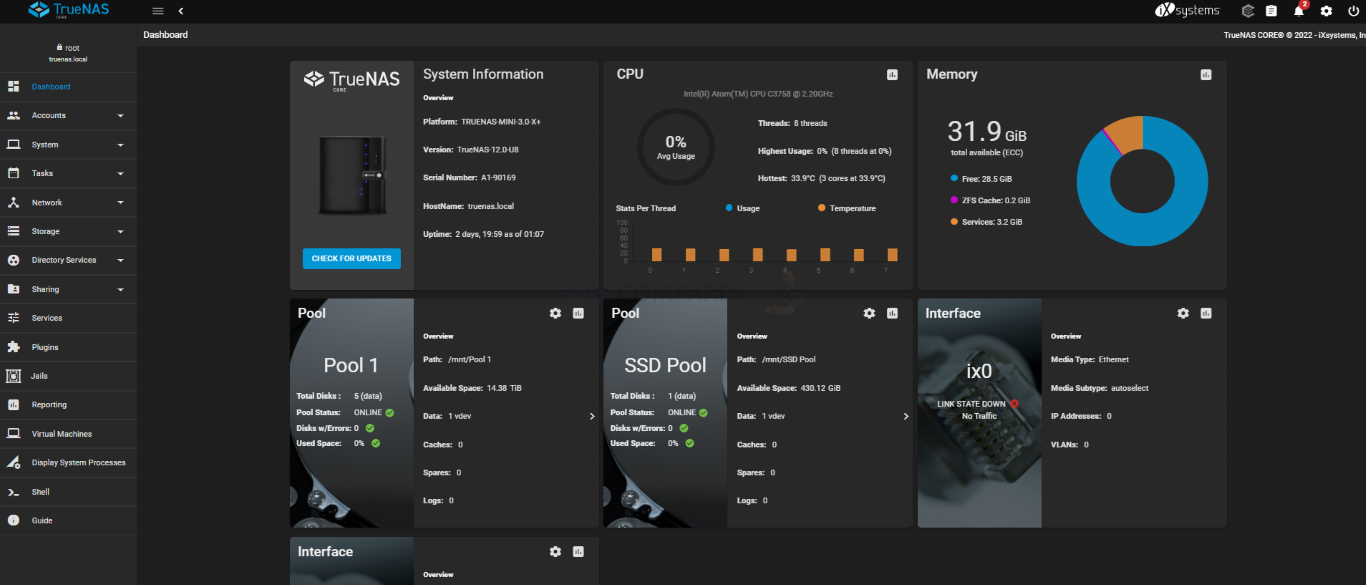Go to Dashboard in the sidebar
The image size is (1366, 585).
68,87
